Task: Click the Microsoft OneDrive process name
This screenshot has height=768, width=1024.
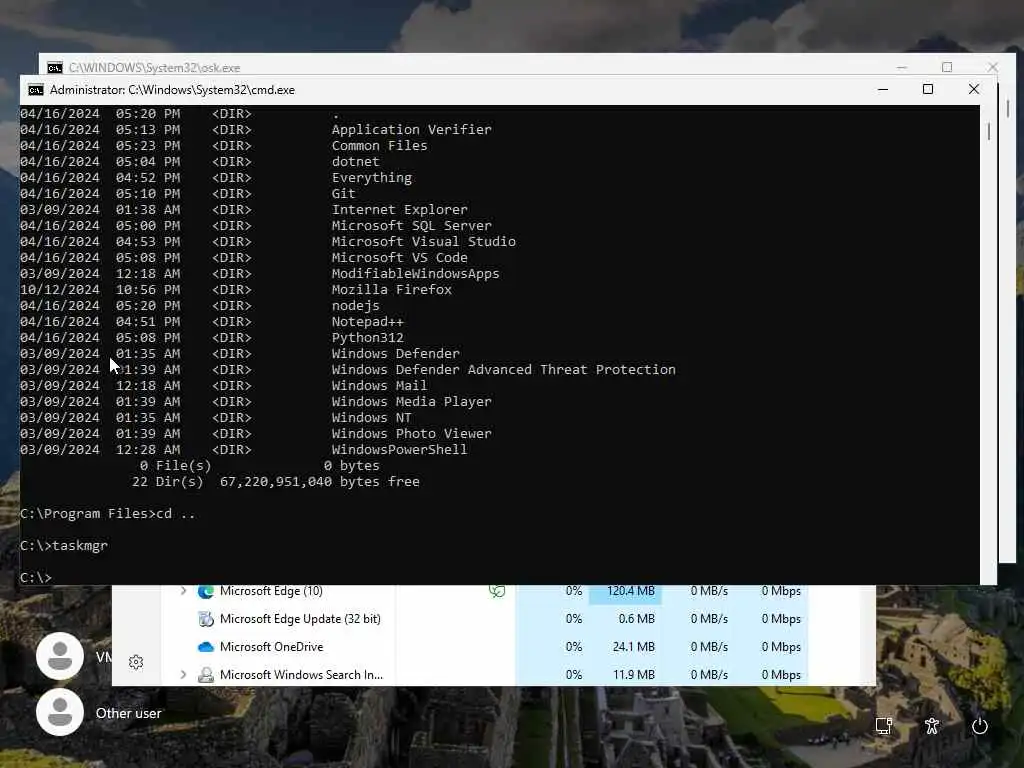Action: (x=271, y=647)
